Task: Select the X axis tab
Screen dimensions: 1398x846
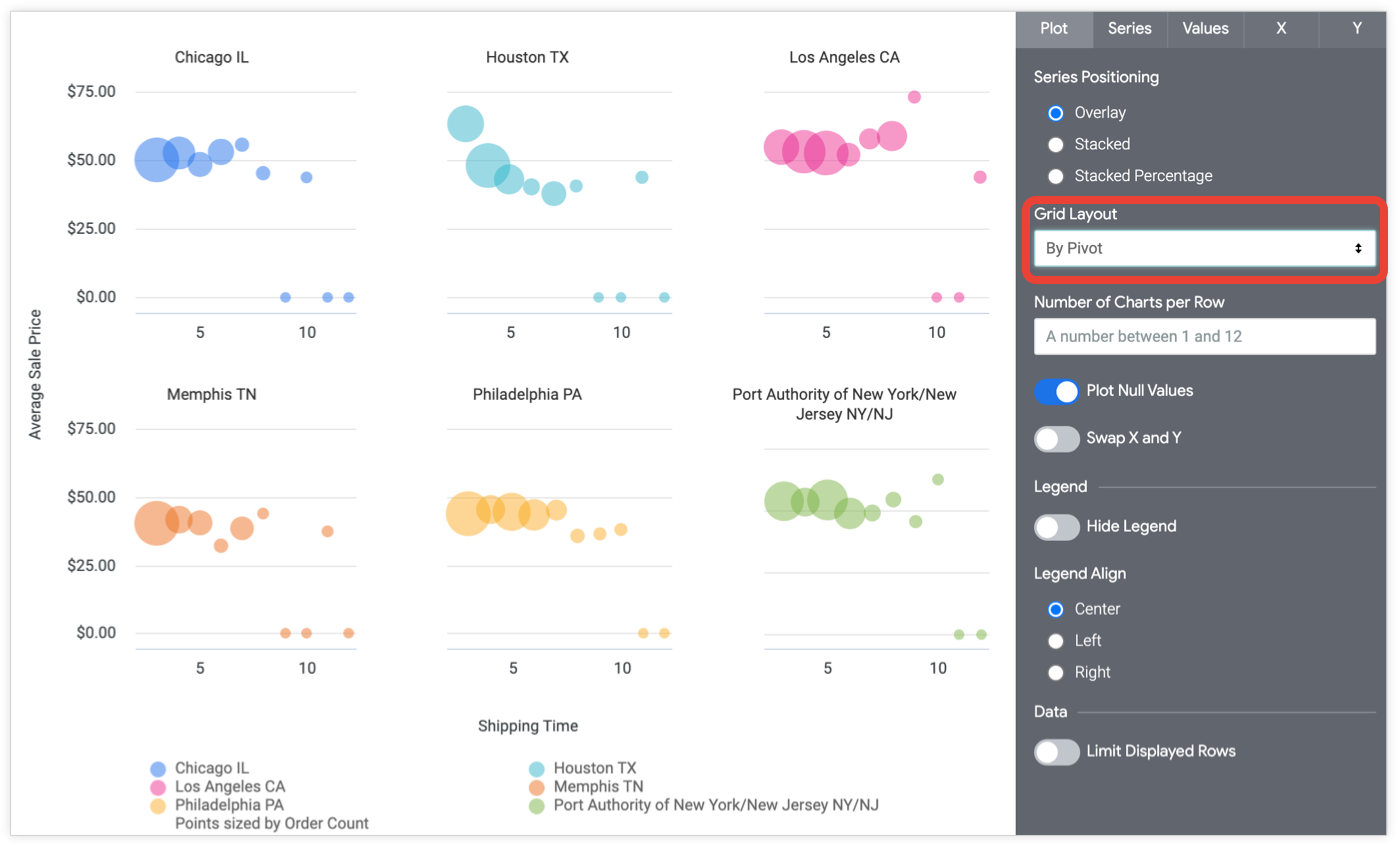Action: coord(1281,28)
